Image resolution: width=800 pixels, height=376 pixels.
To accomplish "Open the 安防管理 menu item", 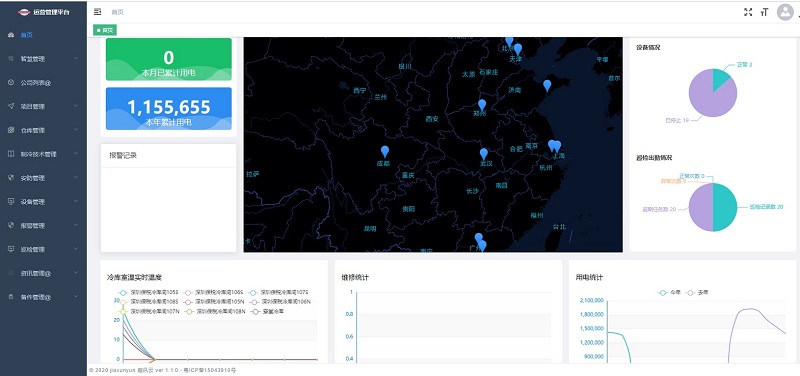I will [x=43, y=178].
